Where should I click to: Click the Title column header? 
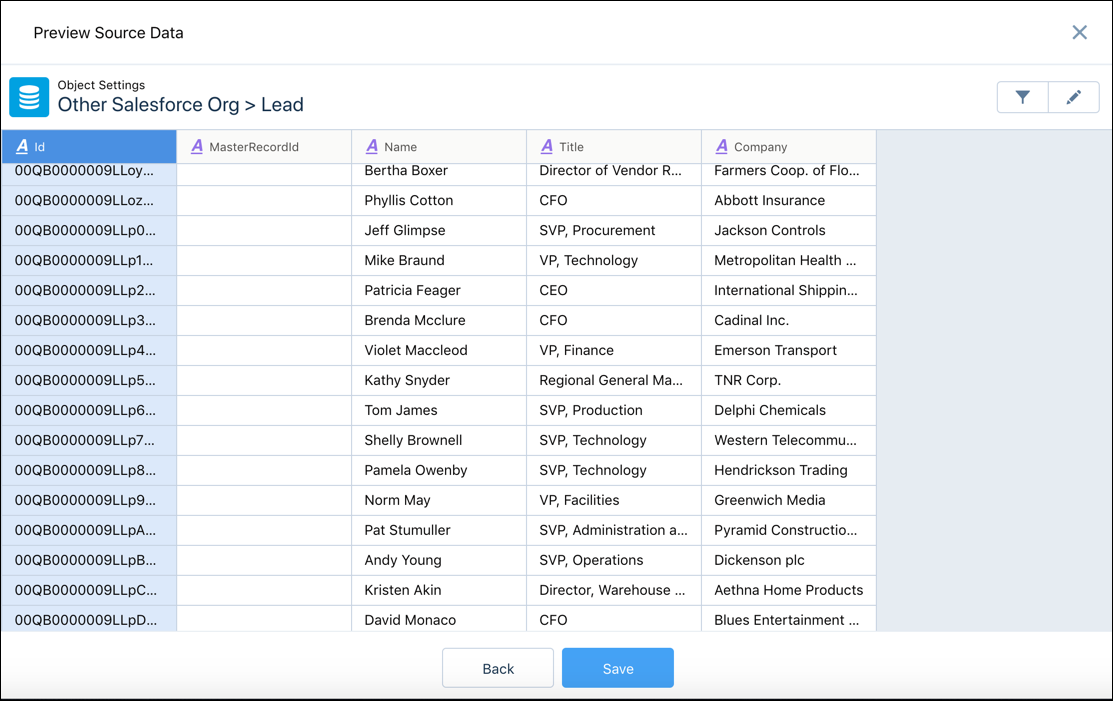613,146
